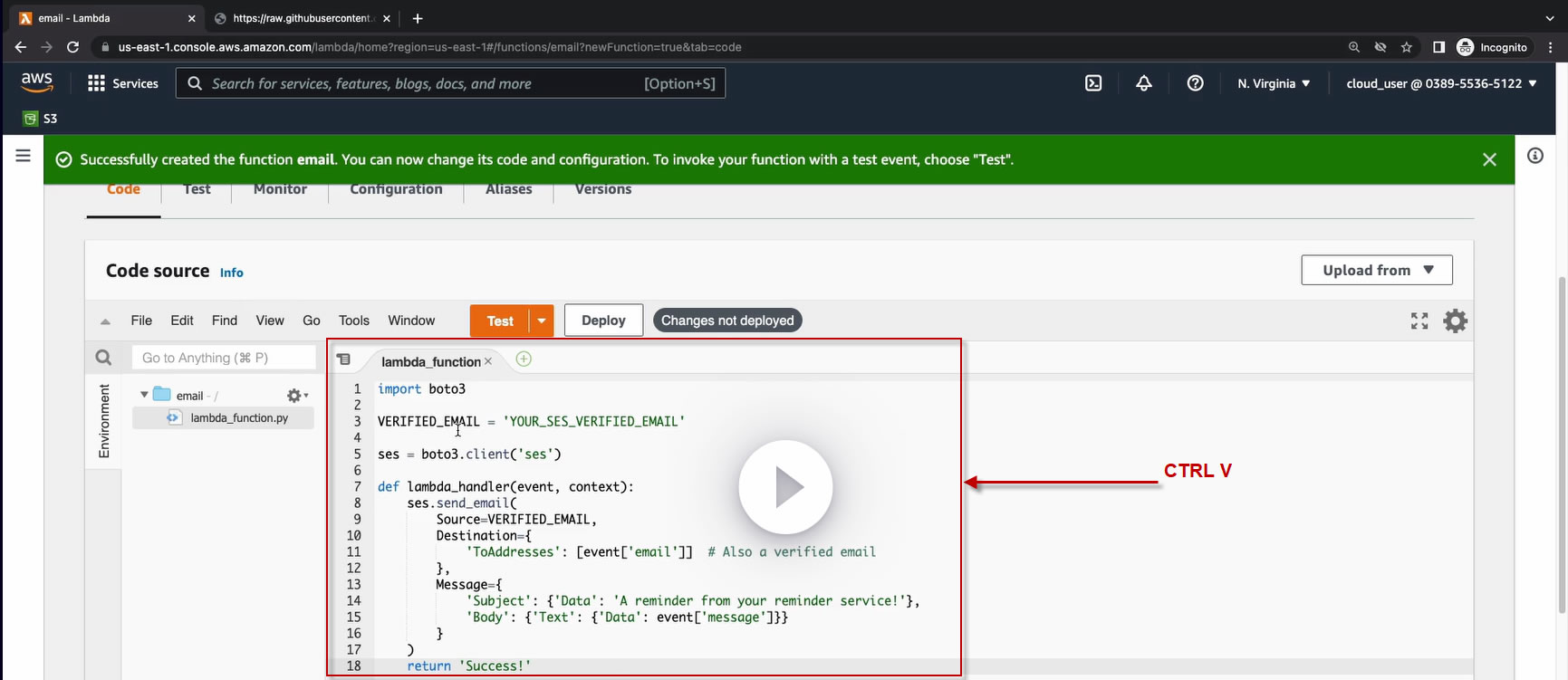Expand the Upload from dropdown
The height and width of the screenshot is (680, 1568).
[1376, 270]
